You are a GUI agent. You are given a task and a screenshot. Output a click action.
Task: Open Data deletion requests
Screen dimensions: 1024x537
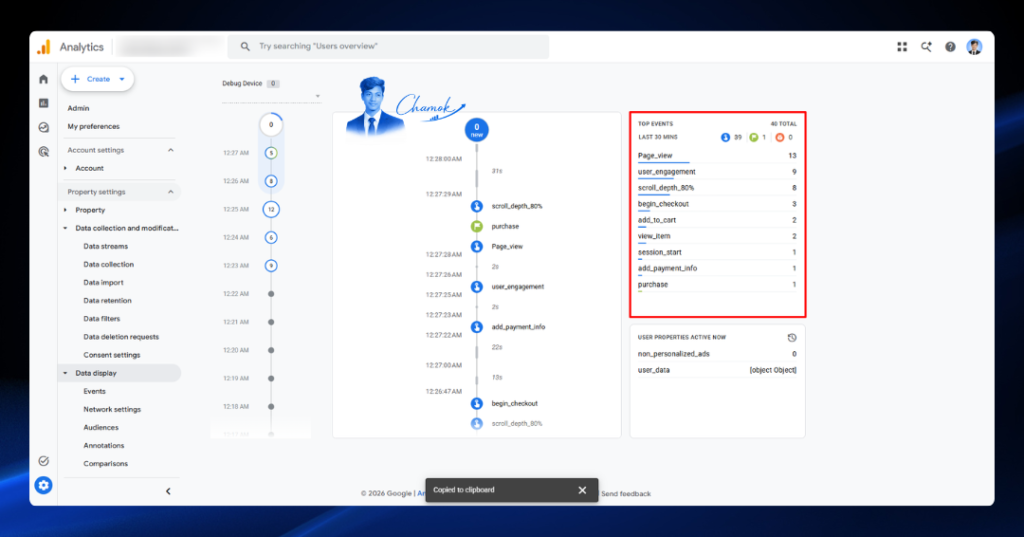tap(121, 337)
